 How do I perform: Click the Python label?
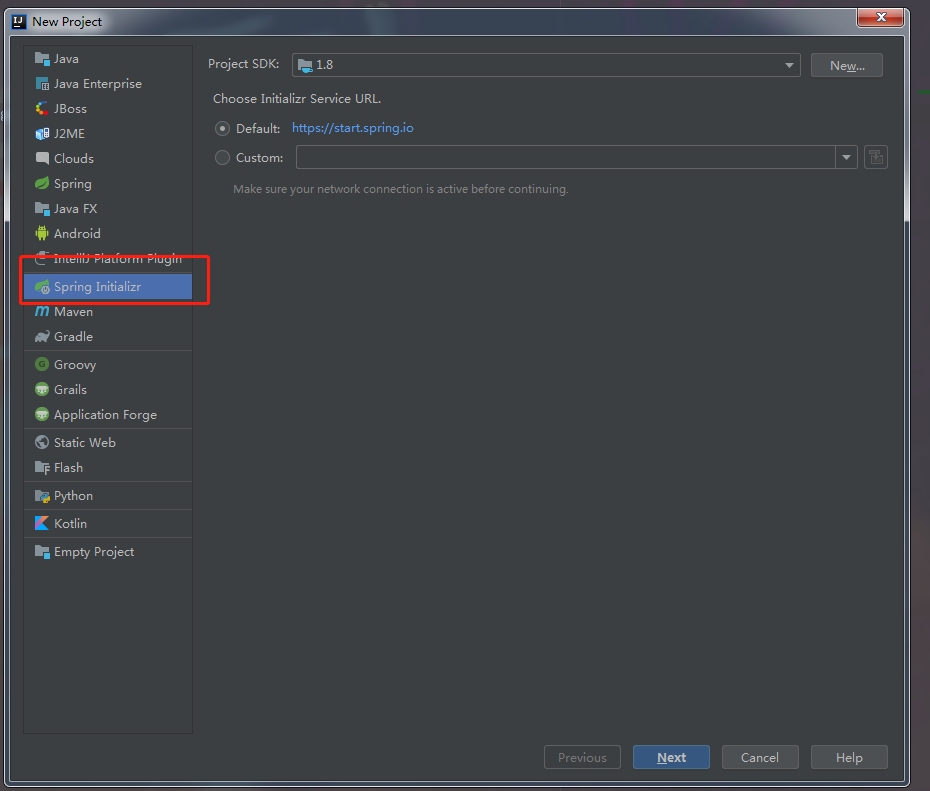(73, 496)
